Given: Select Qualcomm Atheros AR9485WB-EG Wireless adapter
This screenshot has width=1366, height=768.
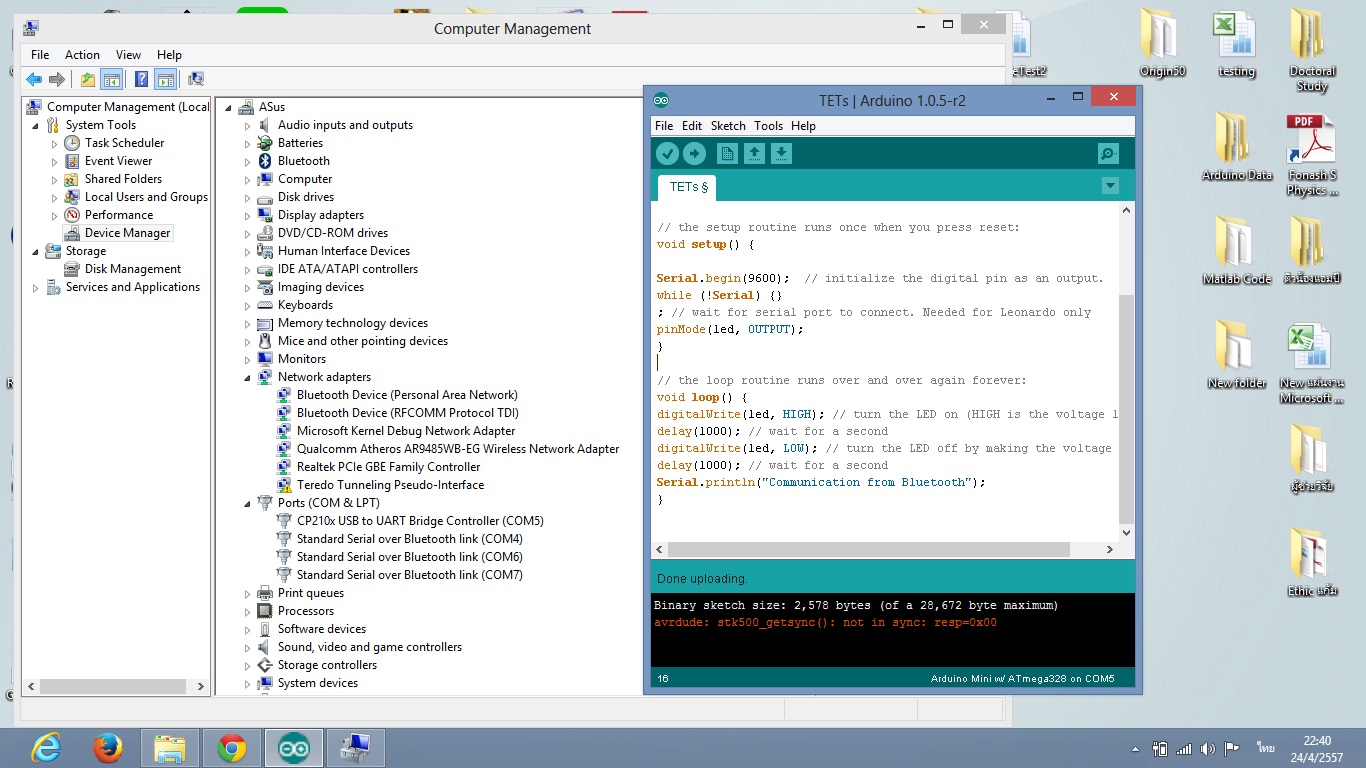Looking at the screenshot, I should pos(458,449).
